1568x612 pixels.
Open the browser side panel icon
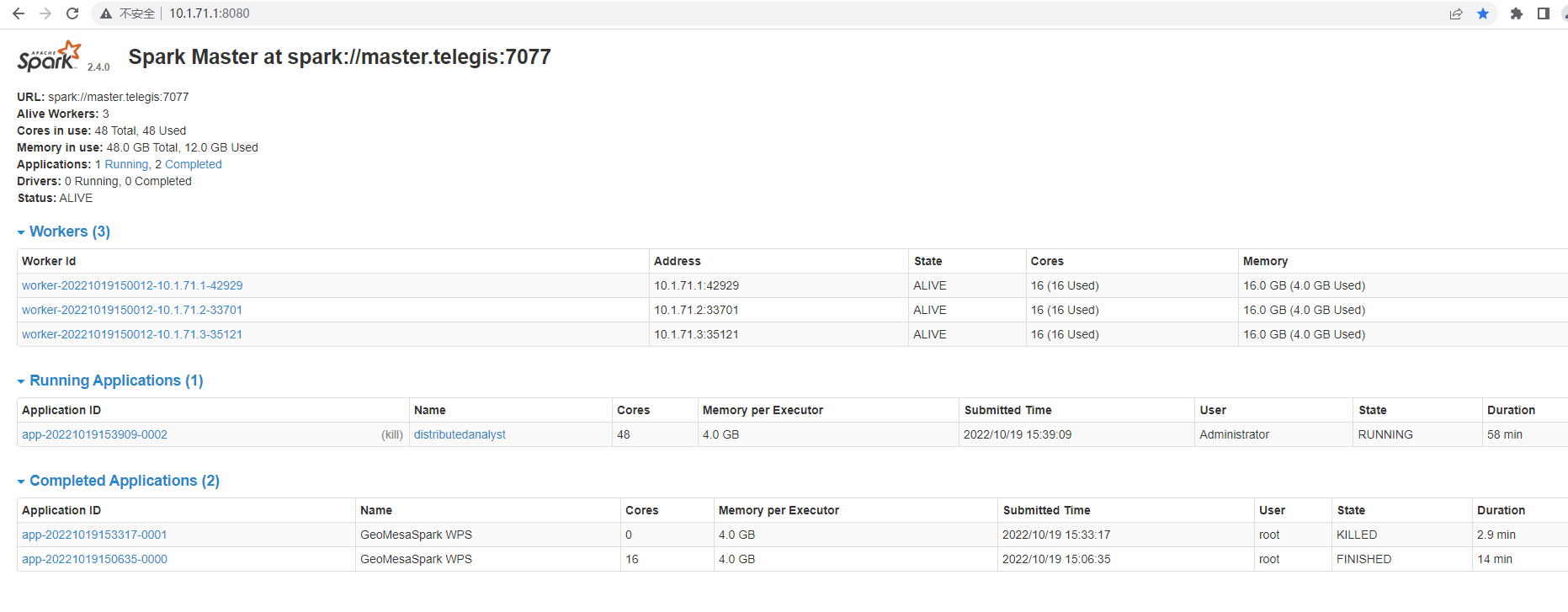[x=1544, y=13]
